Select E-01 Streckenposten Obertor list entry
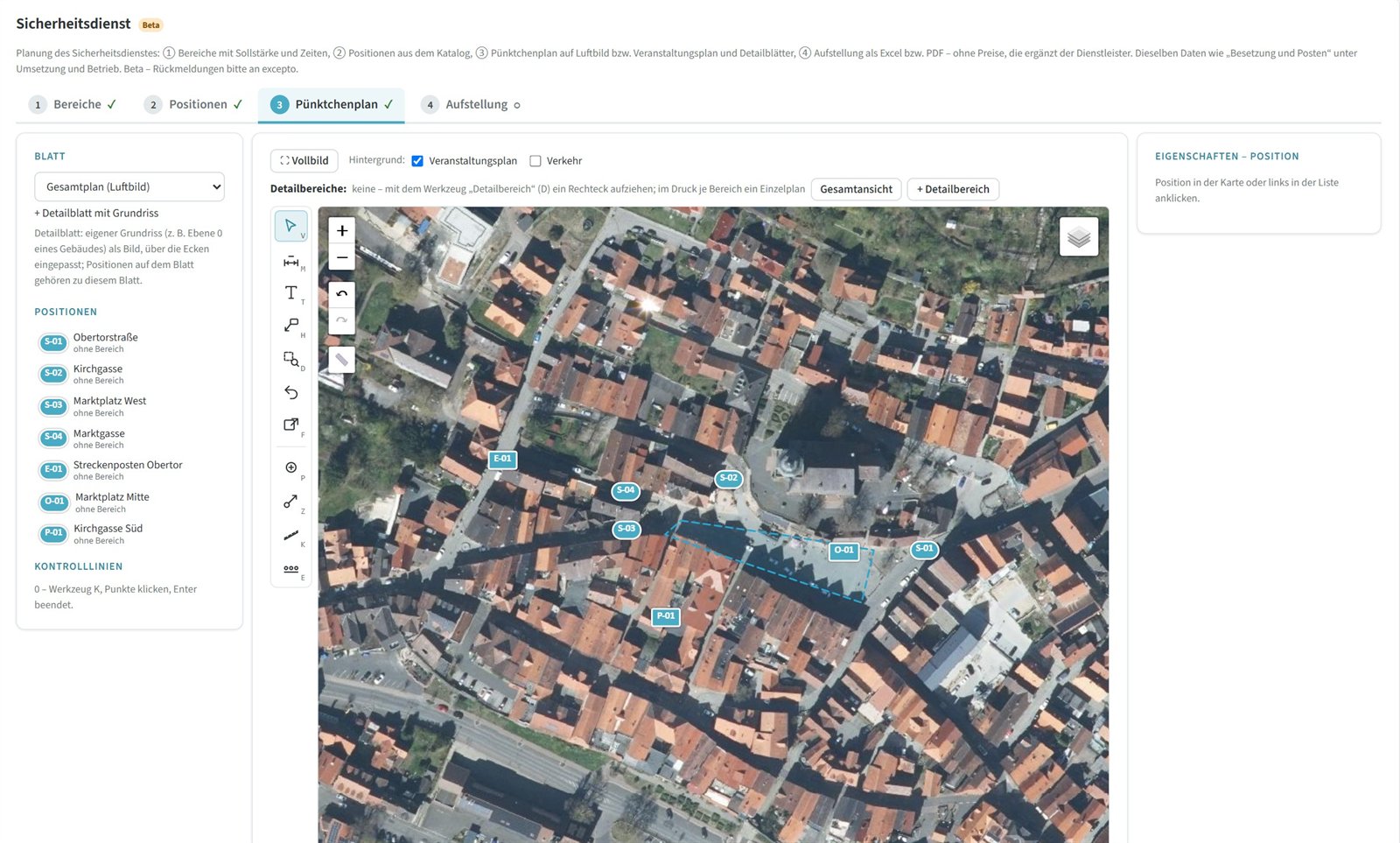Screen dimensions: 1400x843 (x=129, y=470)
